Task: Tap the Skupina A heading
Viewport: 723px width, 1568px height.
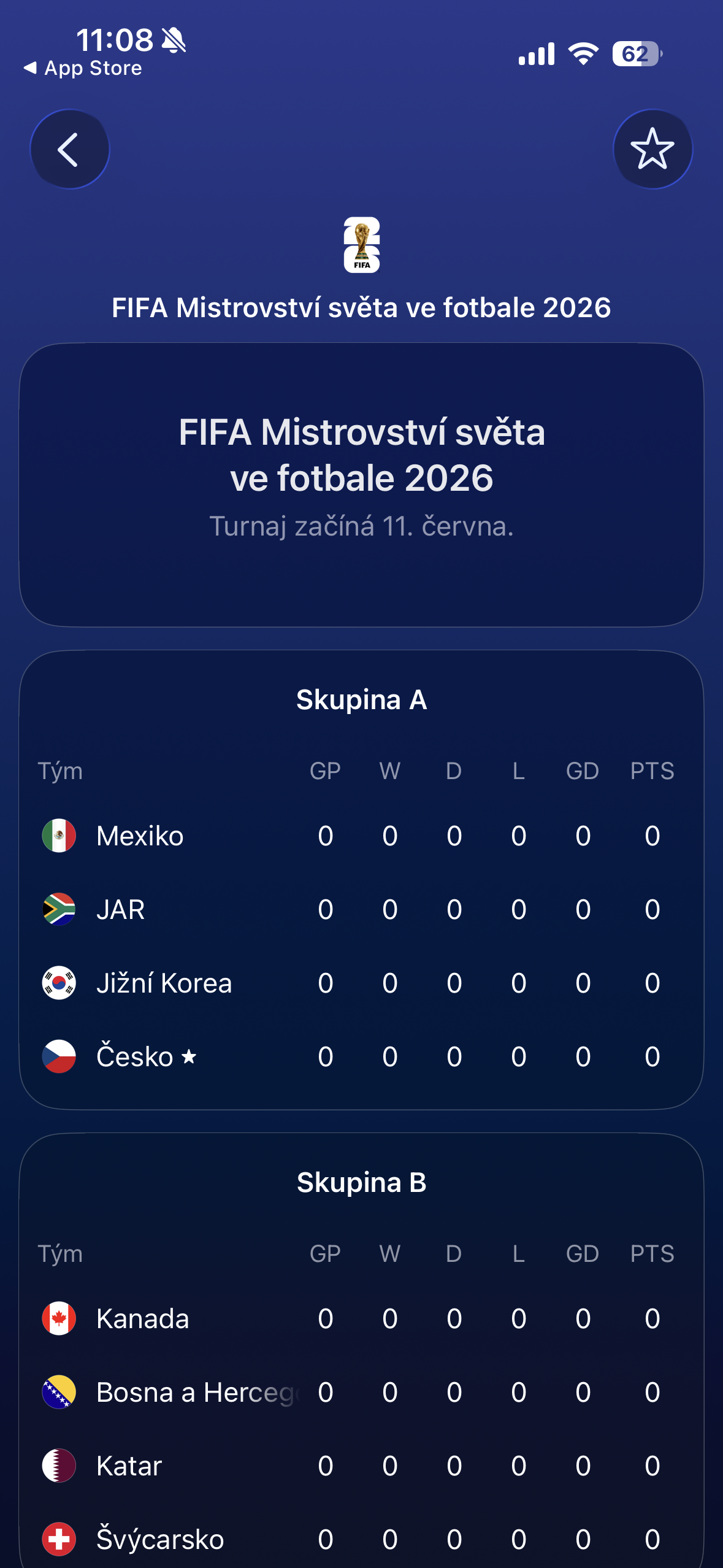Action: tap(361, 699)
